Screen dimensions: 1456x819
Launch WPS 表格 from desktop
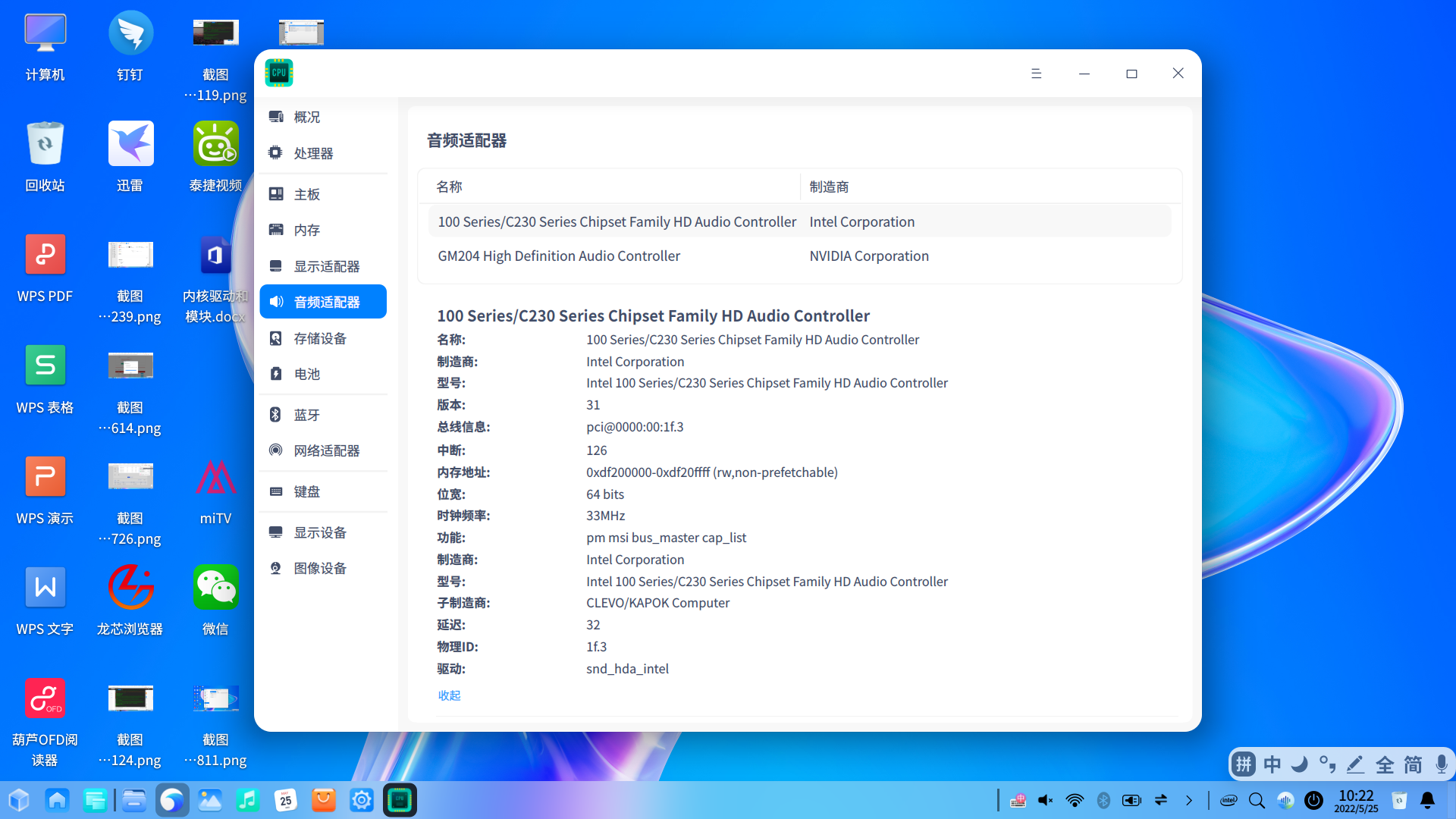[45, 380]
